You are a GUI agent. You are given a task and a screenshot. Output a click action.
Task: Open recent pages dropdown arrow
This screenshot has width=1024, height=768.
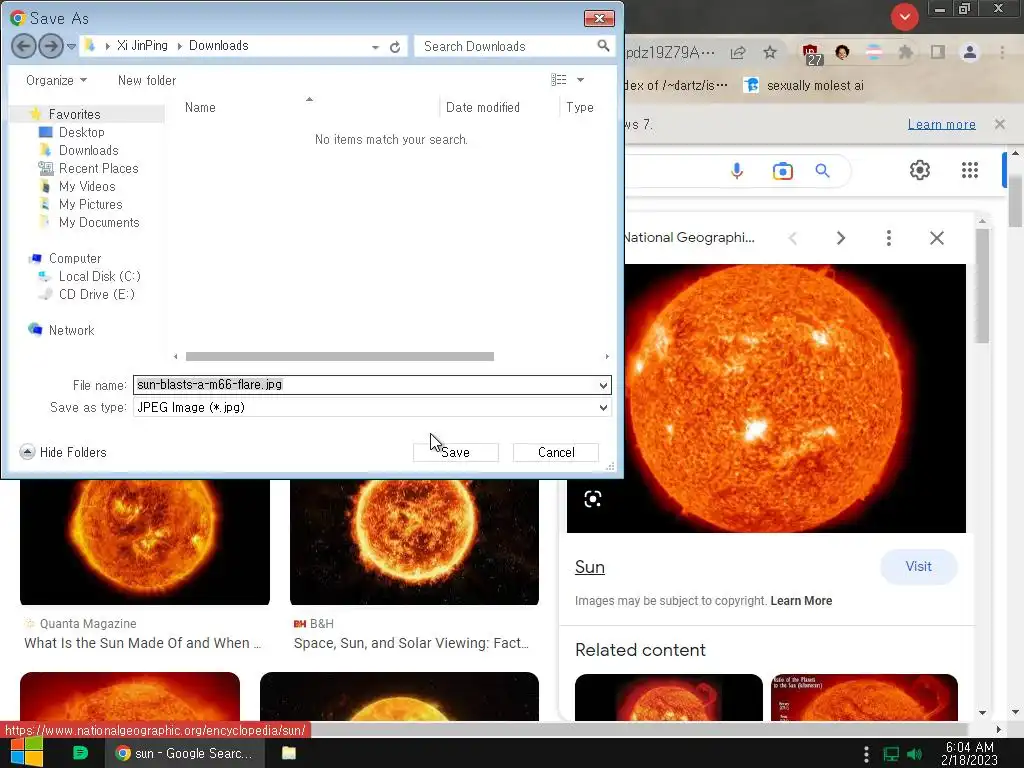(71, 46)
